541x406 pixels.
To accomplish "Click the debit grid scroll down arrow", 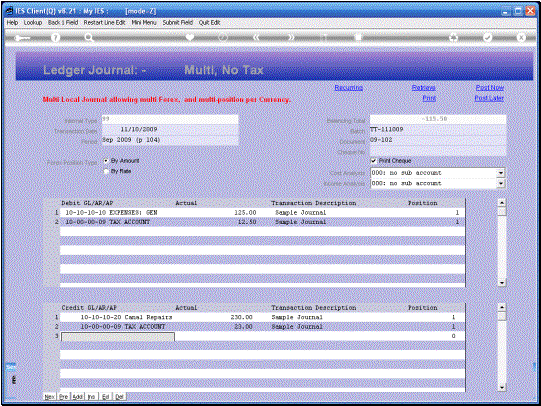I will point(502,283).
